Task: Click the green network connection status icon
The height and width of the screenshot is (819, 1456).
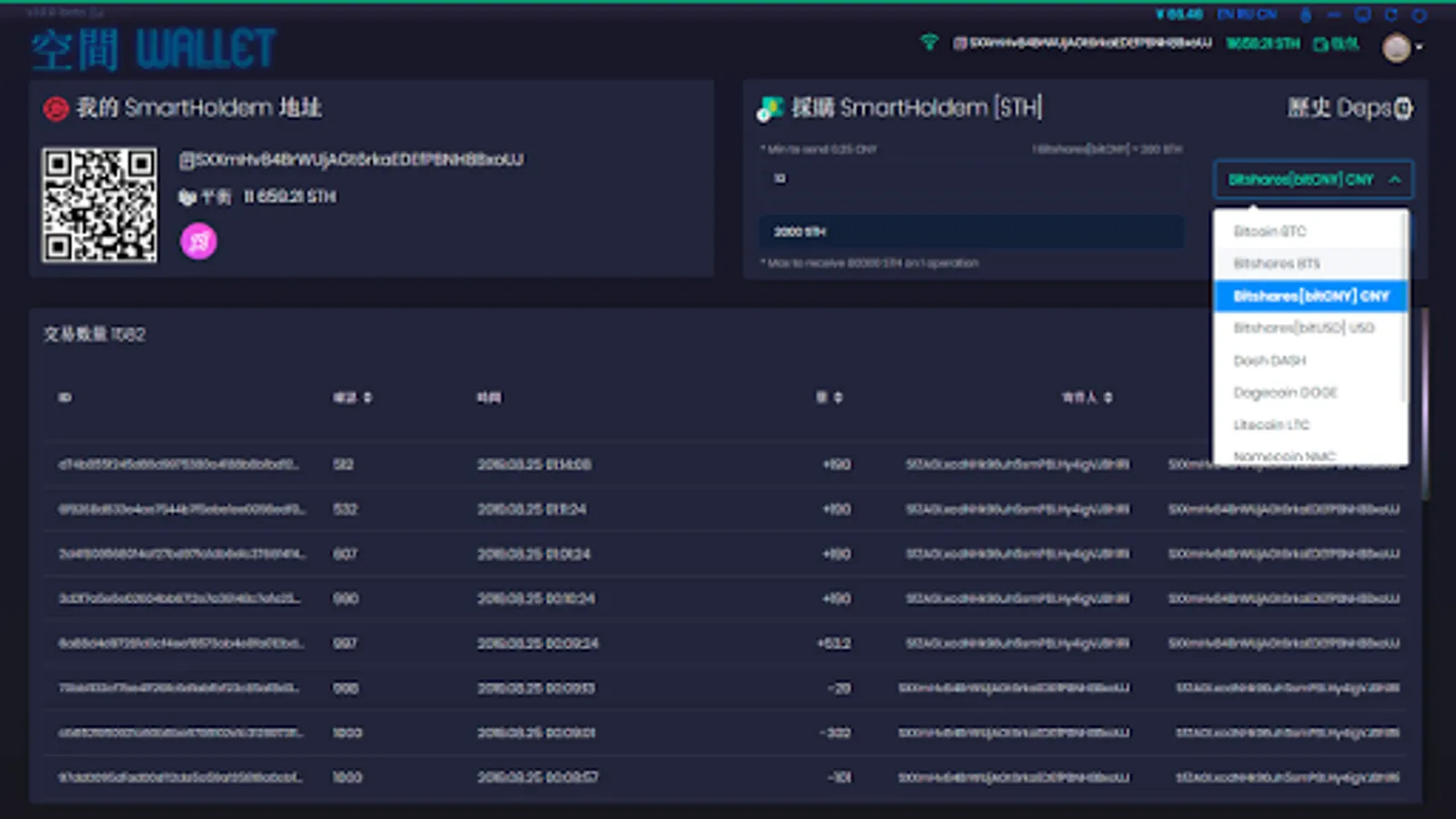Action: coord(929,42)
